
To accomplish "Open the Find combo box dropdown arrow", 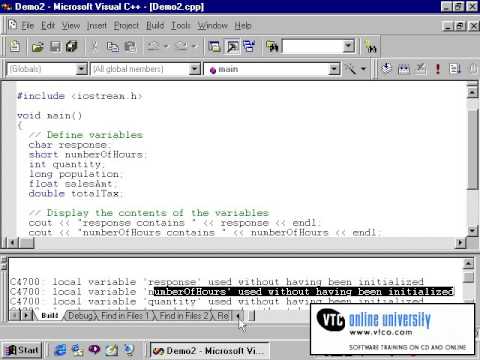I will coord(349,46).
